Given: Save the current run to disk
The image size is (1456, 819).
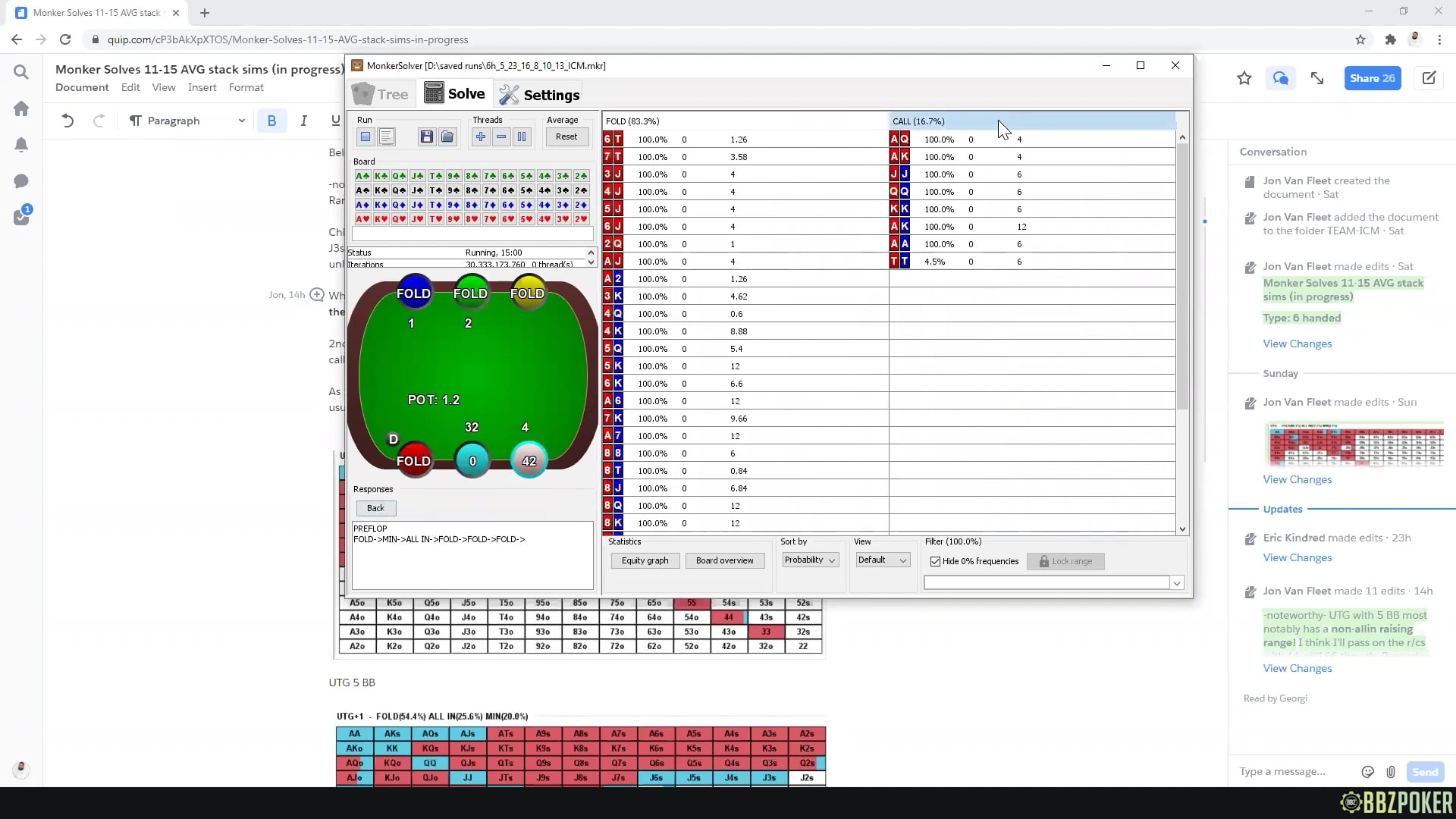Looking at the screenshot, I should click(x=427, y=136).
